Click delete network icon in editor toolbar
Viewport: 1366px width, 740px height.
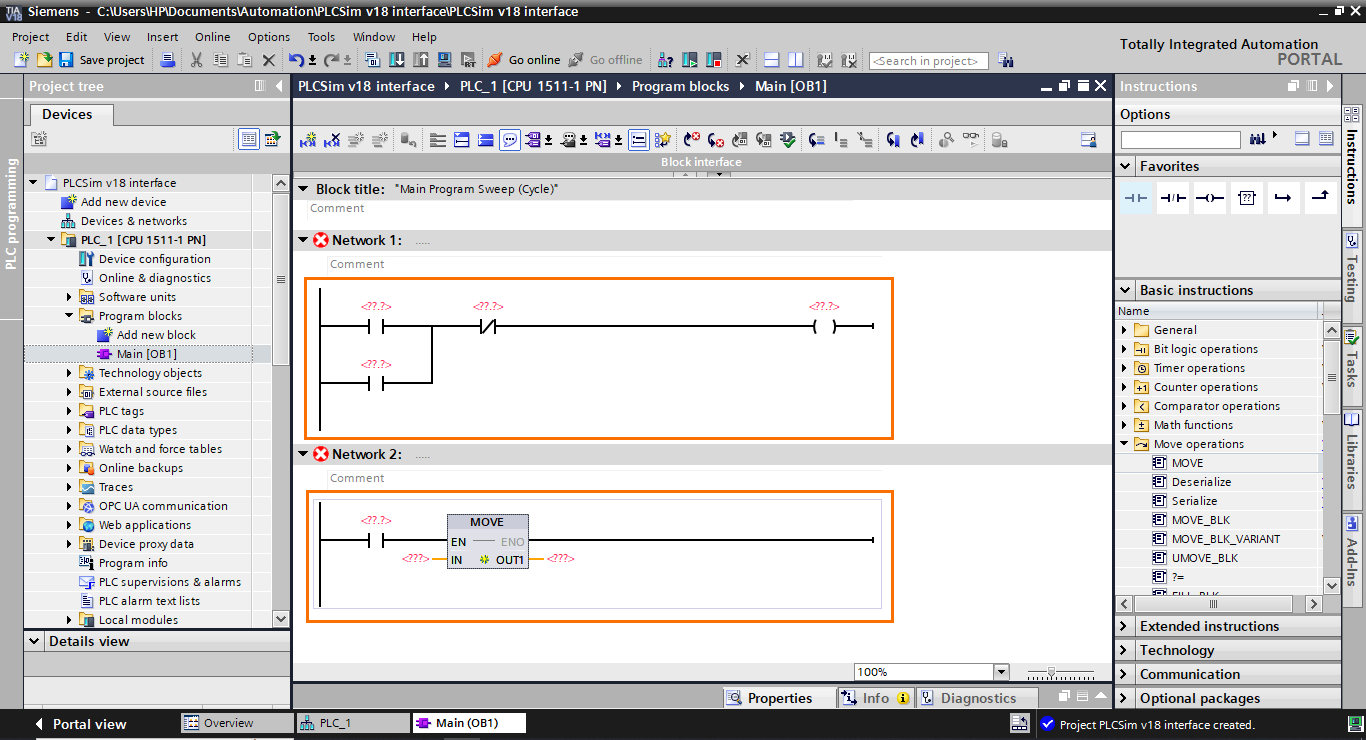point(332,140)
